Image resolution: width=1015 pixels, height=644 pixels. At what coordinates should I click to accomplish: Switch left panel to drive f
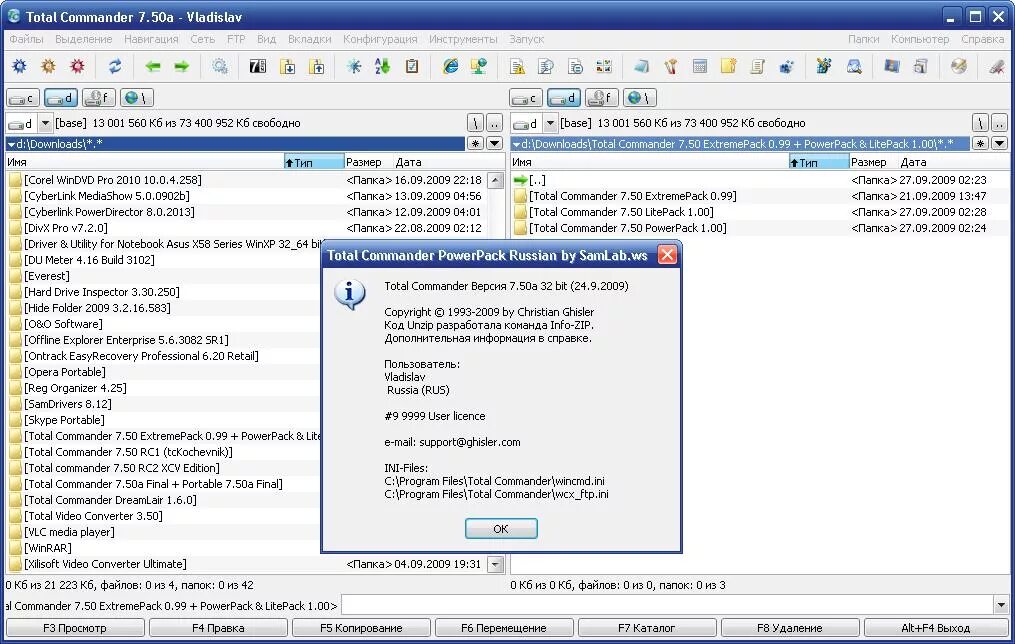[99, 98]
